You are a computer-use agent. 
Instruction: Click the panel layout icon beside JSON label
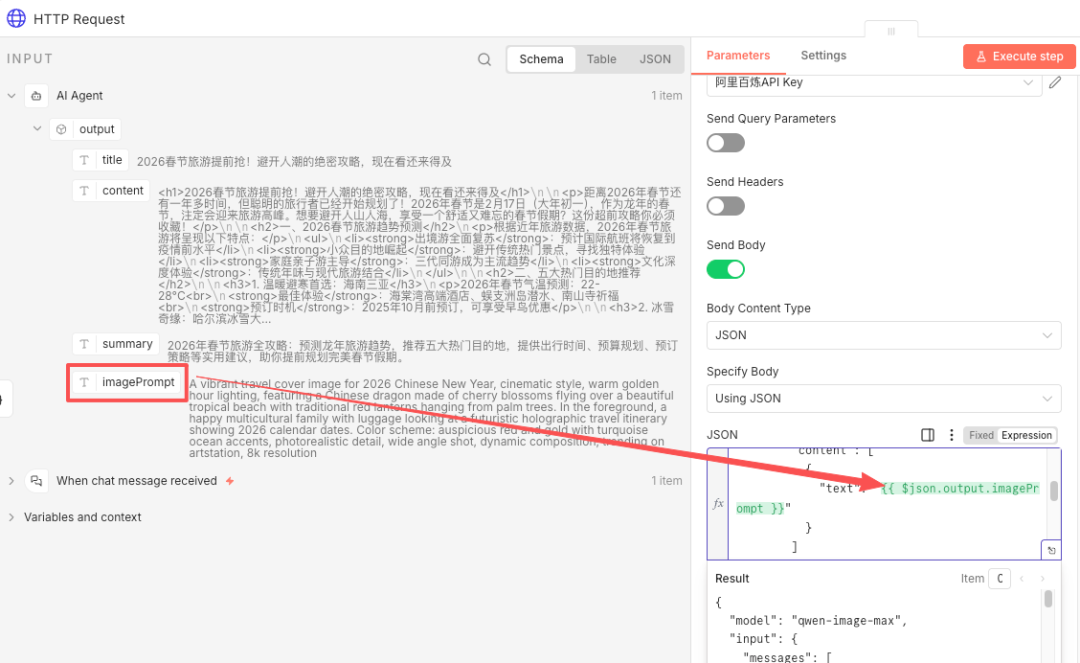[x=927, y=435]
